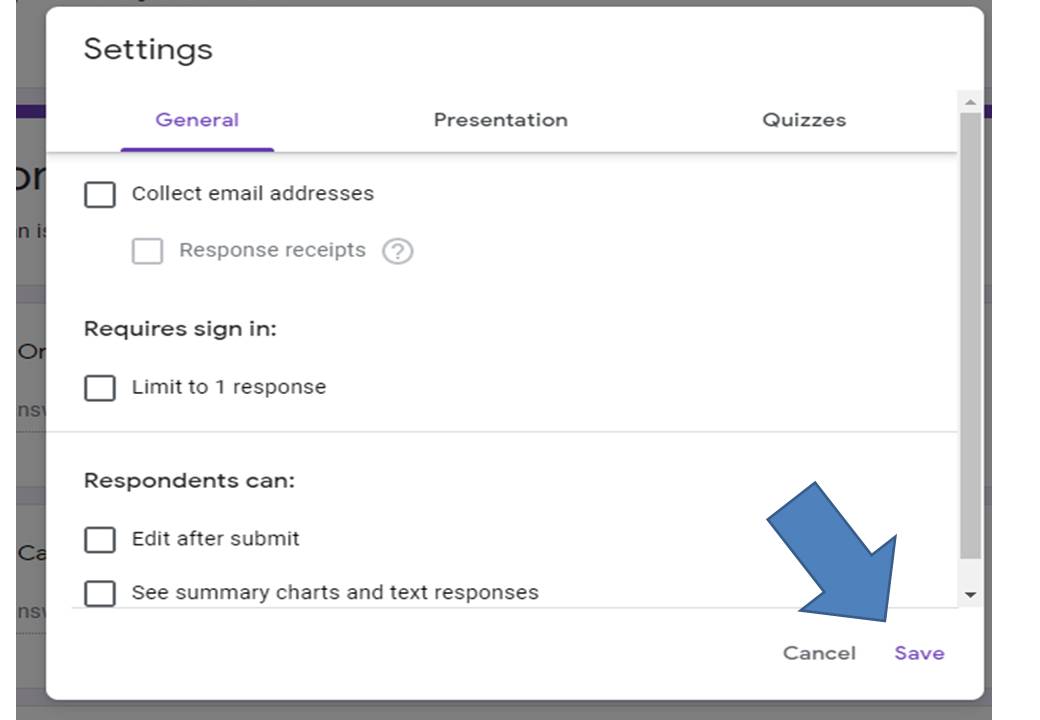
Task: Click the Collect email addresses label
Action: [253, 194]
